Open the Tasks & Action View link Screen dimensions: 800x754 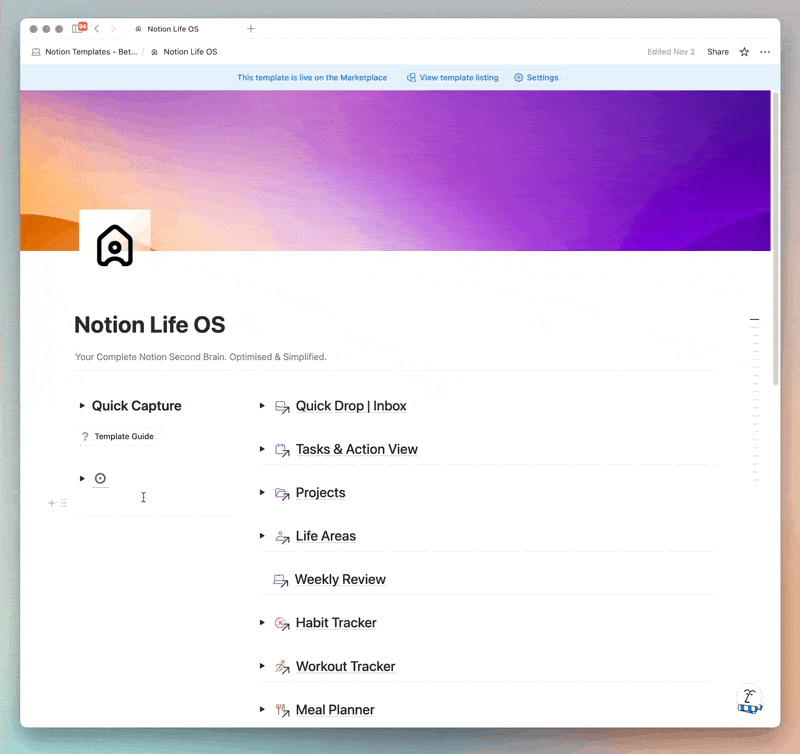pos(357,449)
